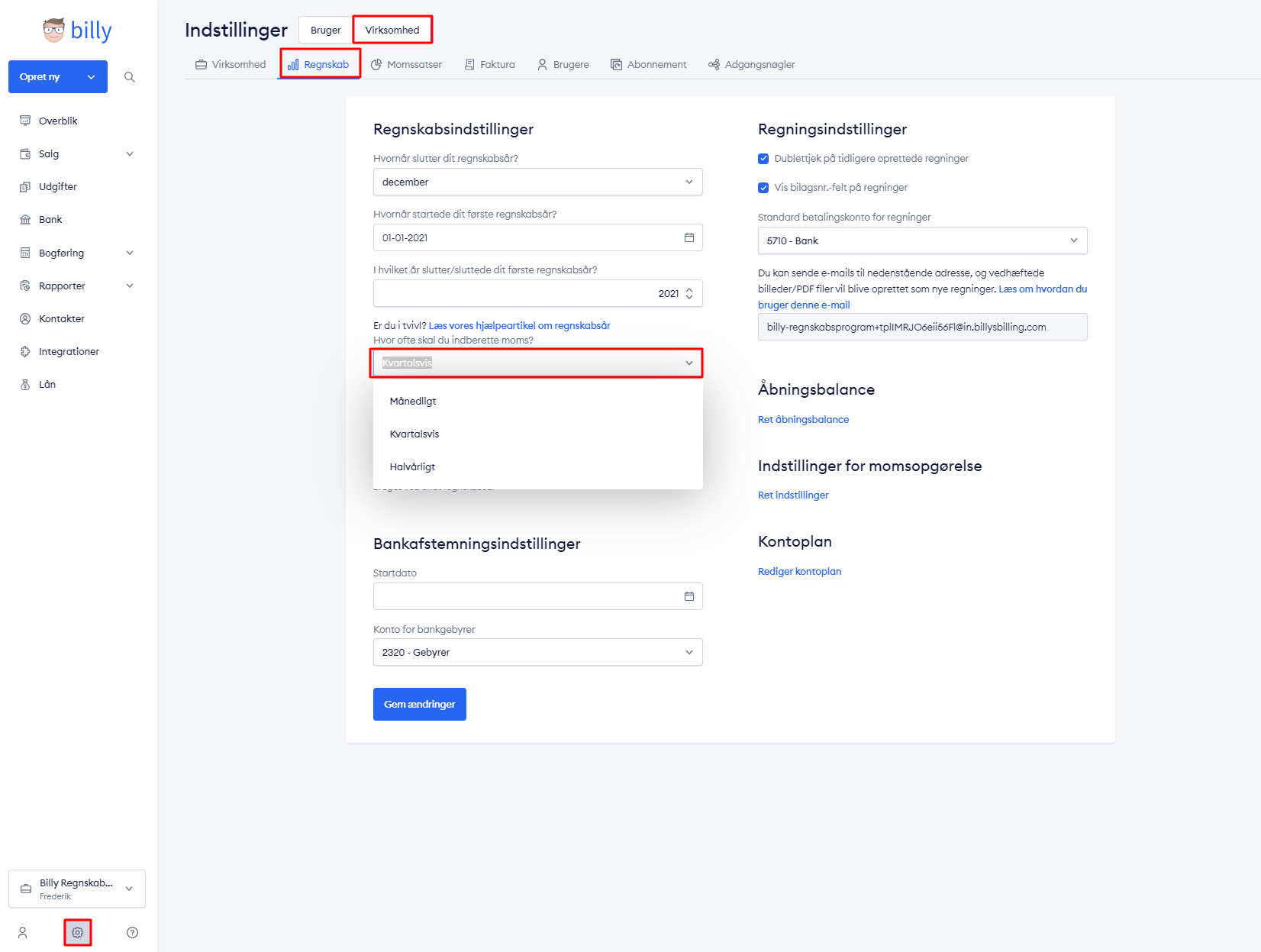Switch to the Bruger settings tab
This screenshot has height=952, width=1261.
tap(326, 31)
